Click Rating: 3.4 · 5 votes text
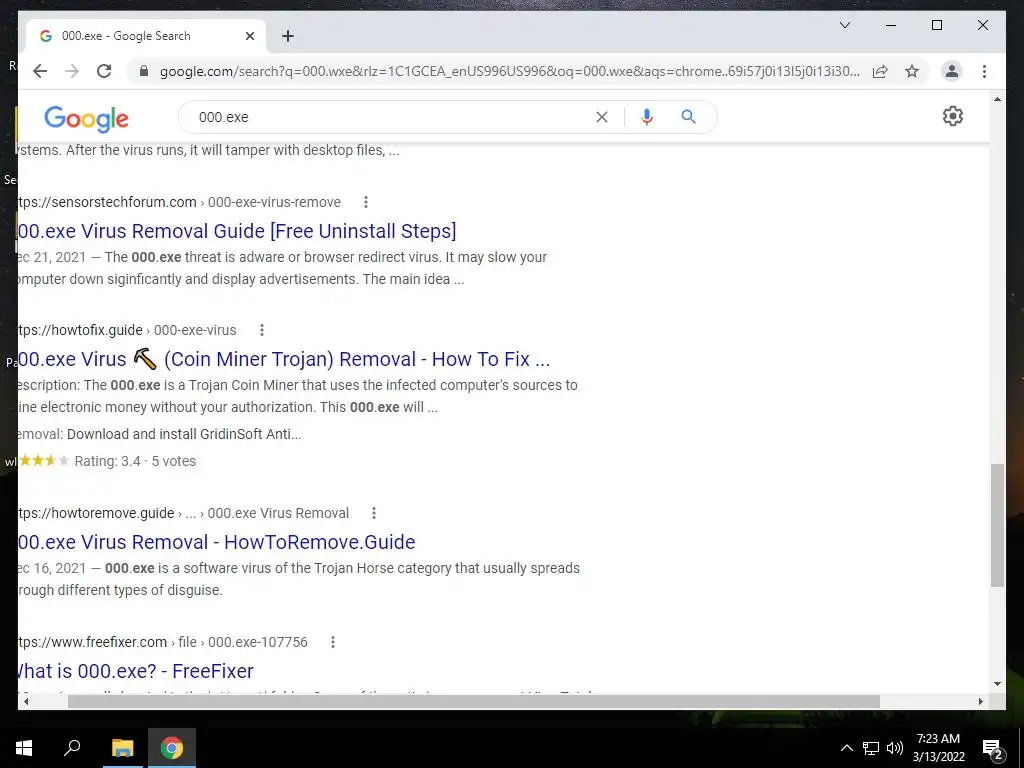 click(135, 461)
